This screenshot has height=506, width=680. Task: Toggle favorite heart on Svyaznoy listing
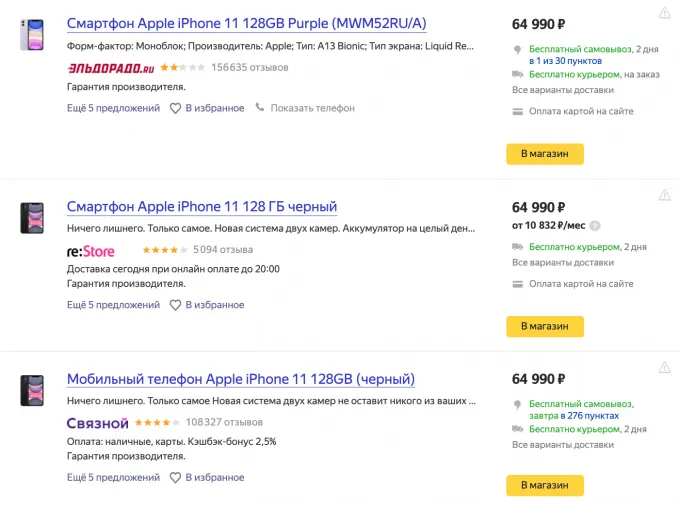[175, 478]
